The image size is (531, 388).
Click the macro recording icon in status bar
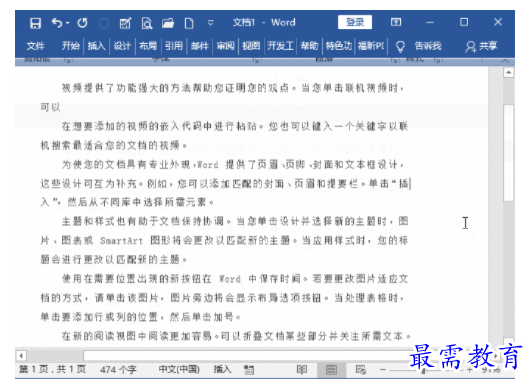(x=249, y=370)
